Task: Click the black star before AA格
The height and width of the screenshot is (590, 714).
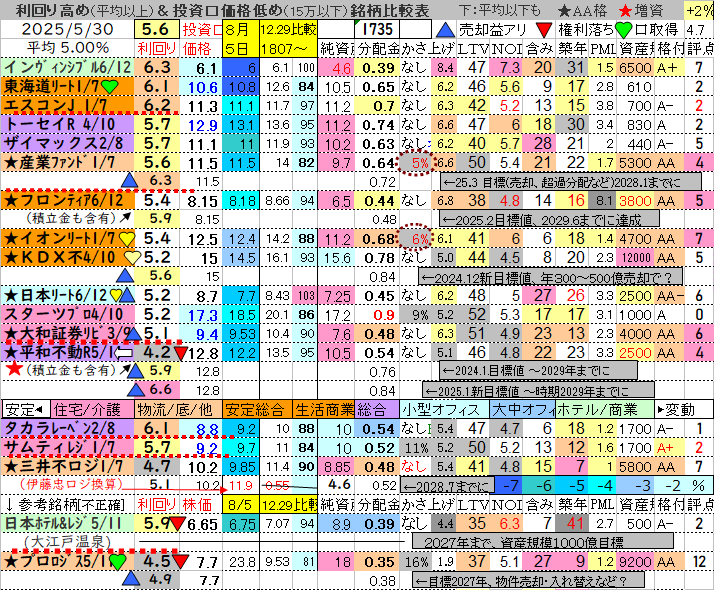Action: pos(564,10)
